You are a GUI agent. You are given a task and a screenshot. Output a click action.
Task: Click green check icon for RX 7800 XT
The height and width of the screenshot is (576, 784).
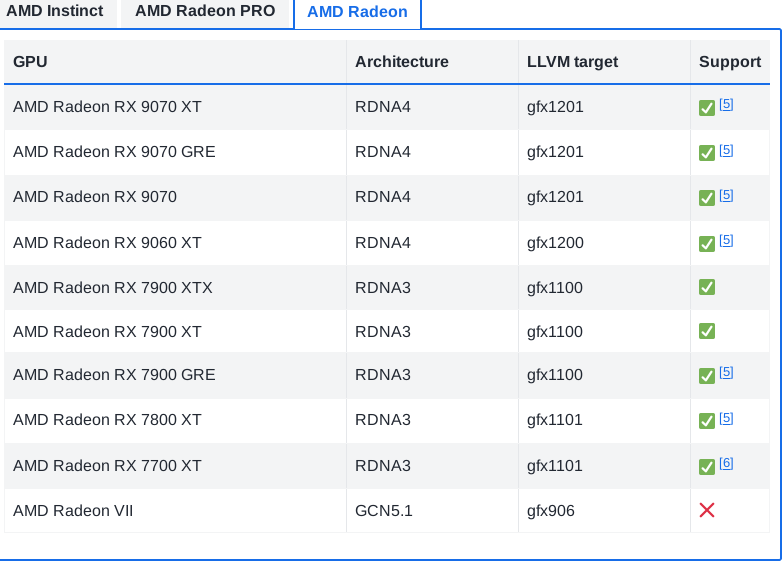click(x=707, y=420)
